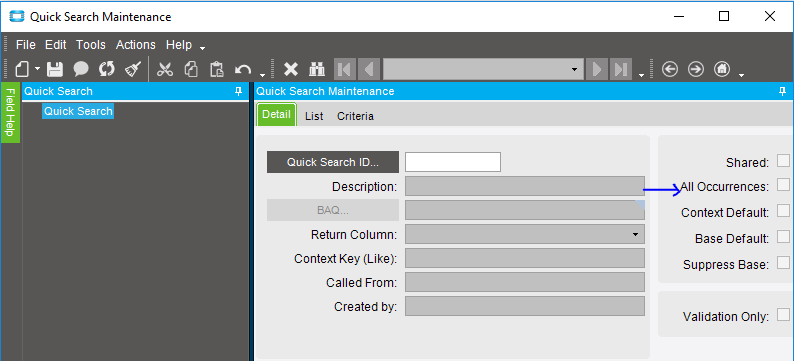Image resolution: width=794 pixels, height=361 pixels.
Task: Click the Undo arrow icon
Action: pos(244,69)
